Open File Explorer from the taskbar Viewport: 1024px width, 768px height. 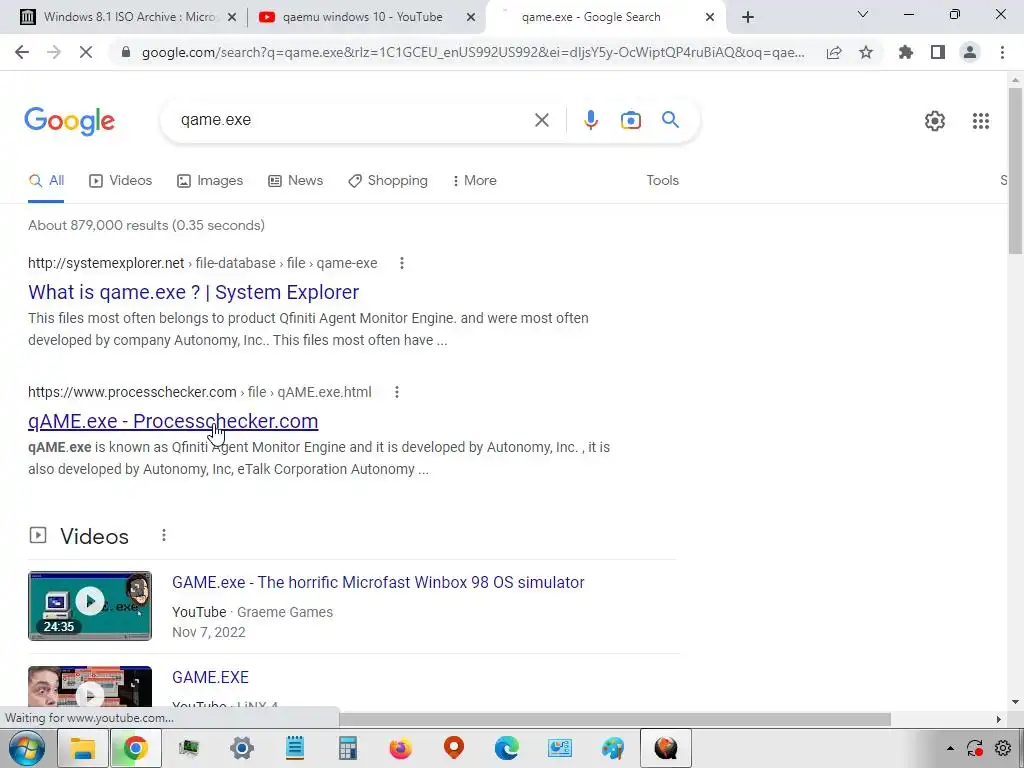pos(83,748)
